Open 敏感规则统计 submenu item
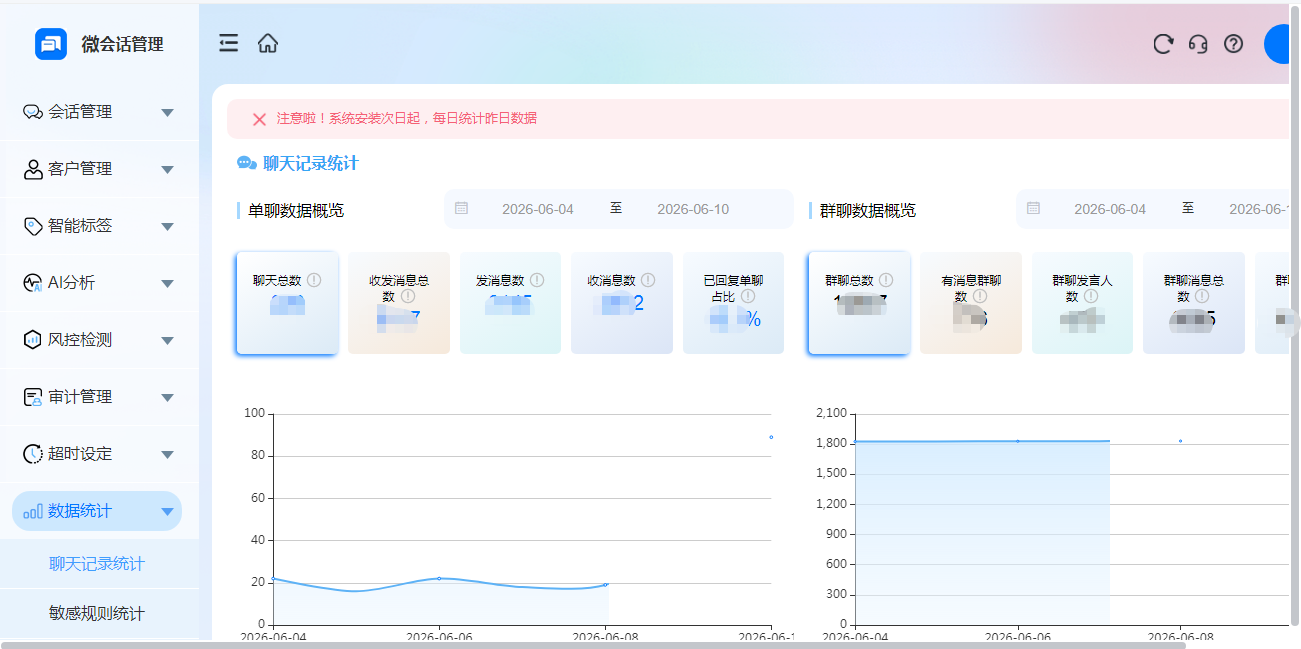The image size is (1301, 649). click(x=97, y=613)
